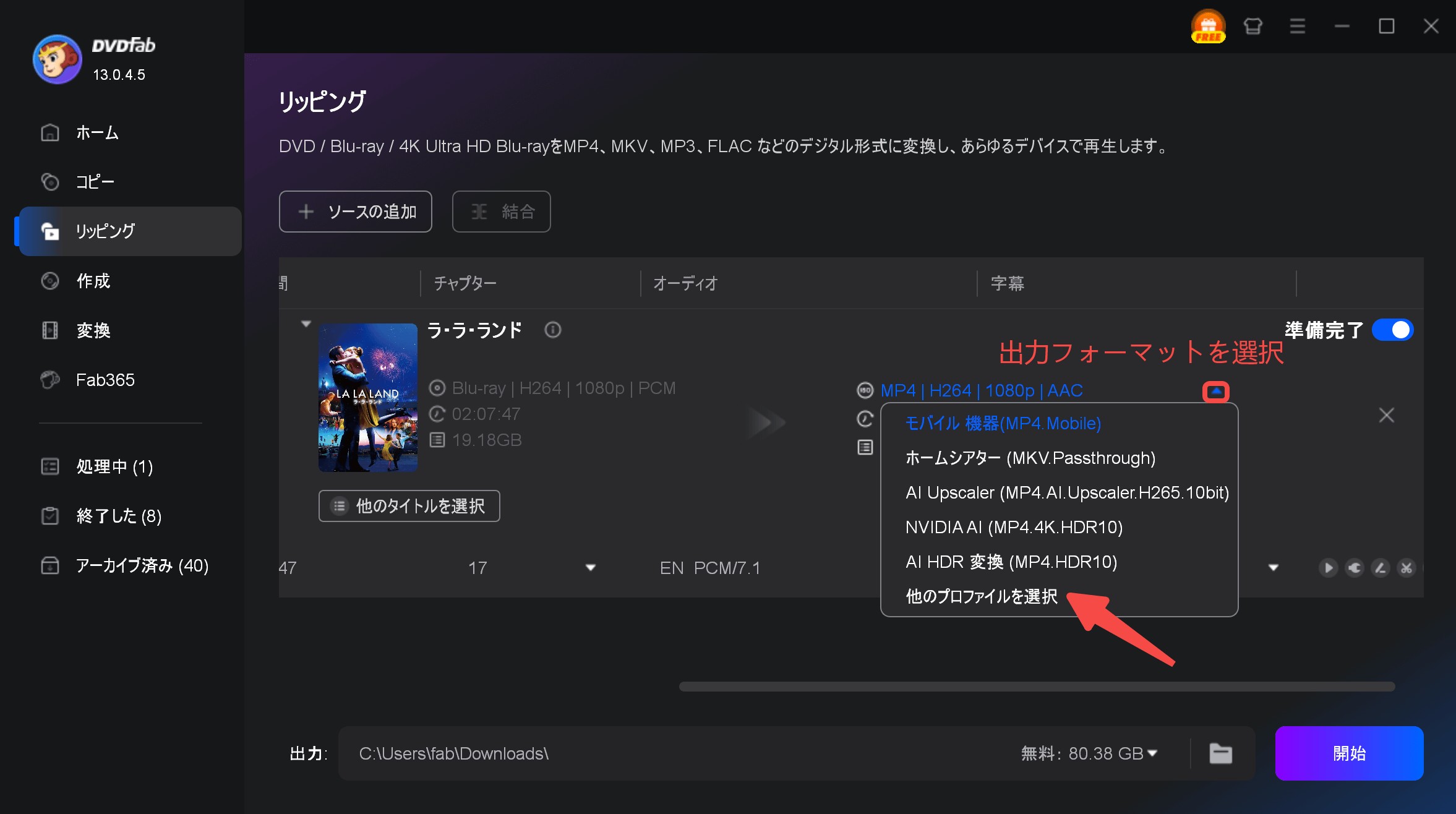Minimize the DVDFab window

(1342, 26)
